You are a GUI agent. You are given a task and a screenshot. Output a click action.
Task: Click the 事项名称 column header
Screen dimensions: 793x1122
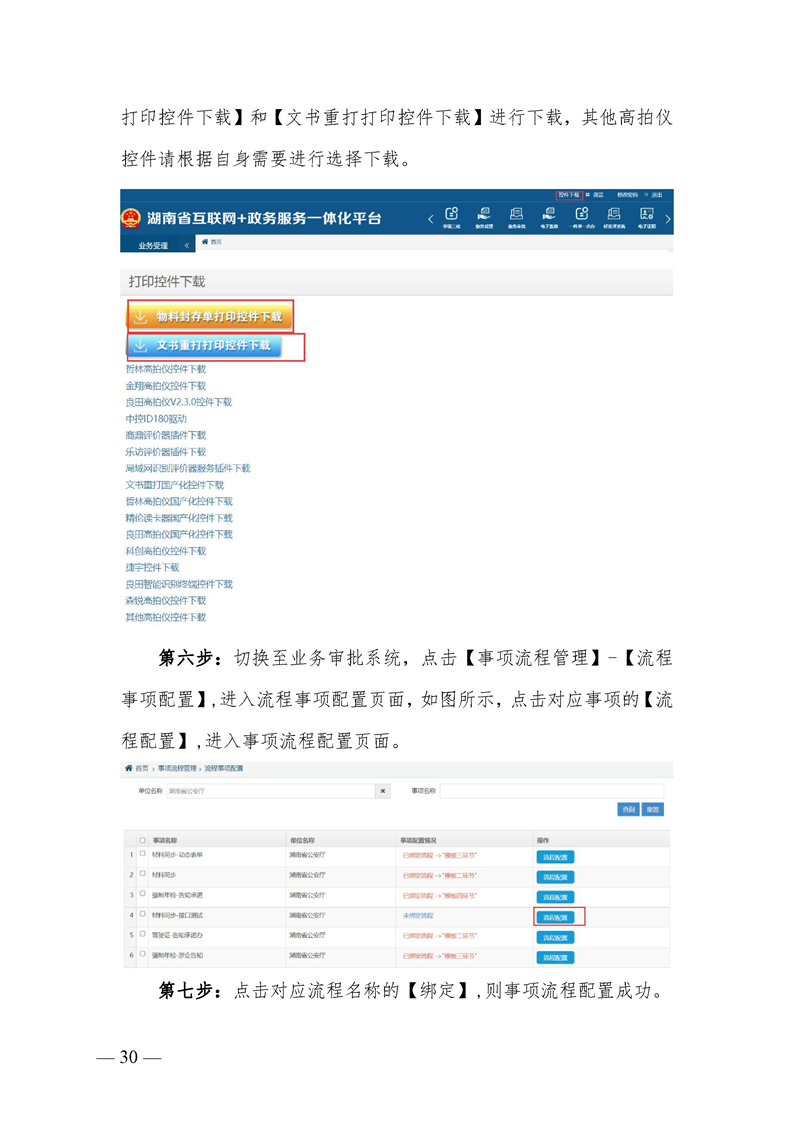point(165,840)
